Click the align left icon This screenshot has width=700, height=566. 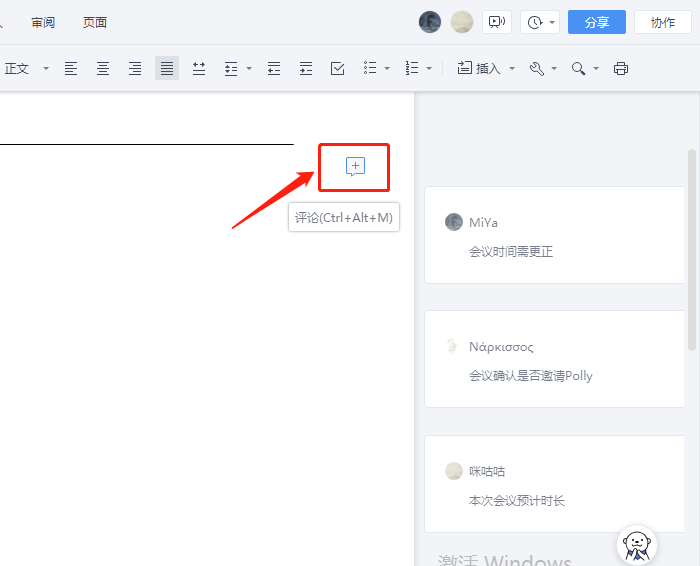(x=71, y=68)
